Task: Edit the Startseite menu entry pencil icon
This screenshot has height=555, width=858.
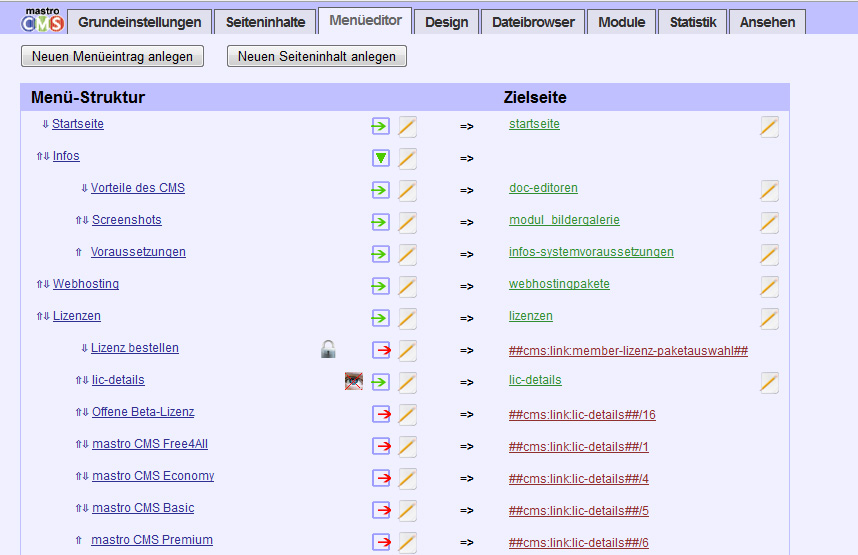Action: [407, 126]
